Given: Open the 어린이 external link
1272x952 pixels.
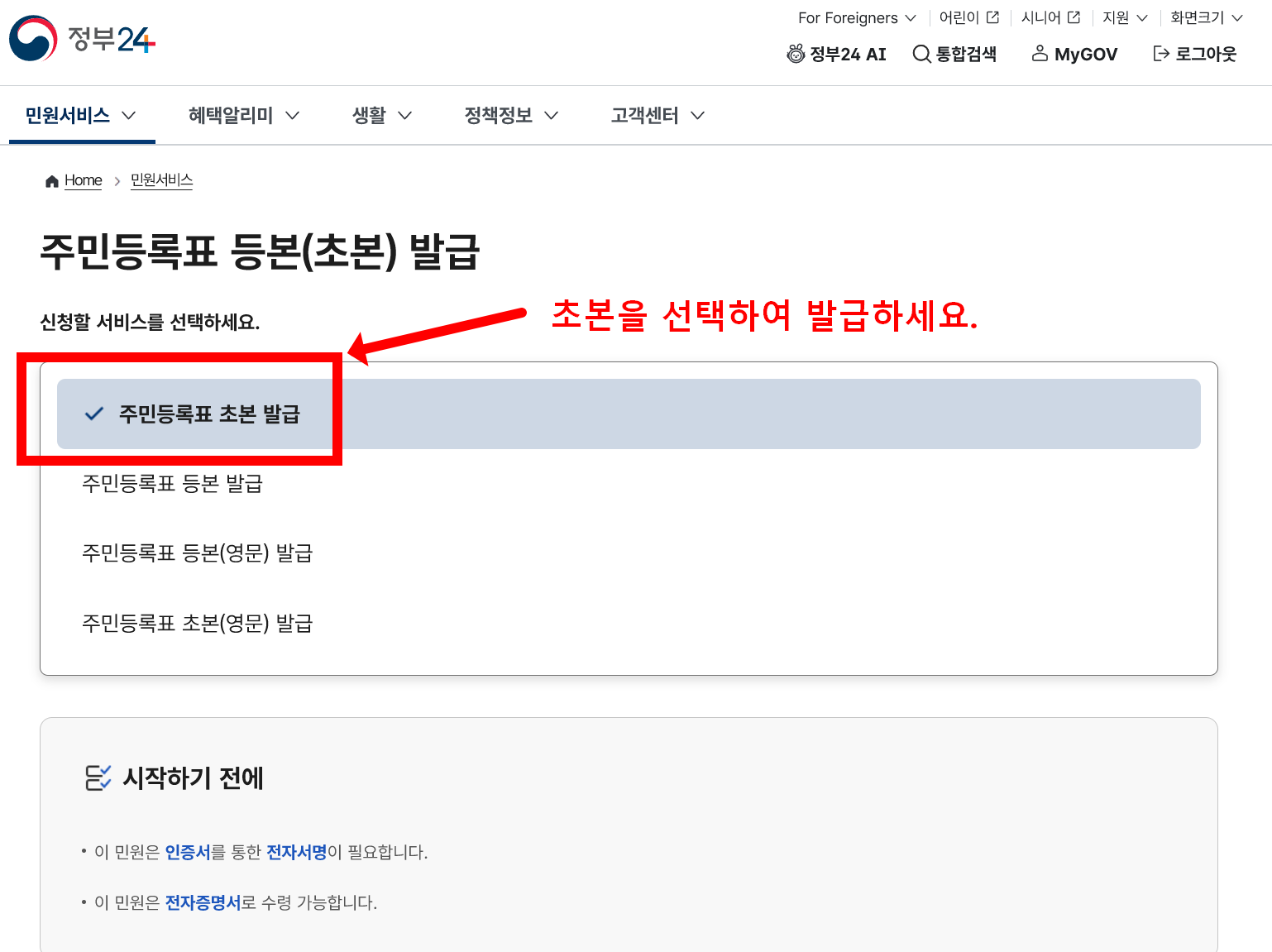Looking at the screenshot, I should (967, 17).
